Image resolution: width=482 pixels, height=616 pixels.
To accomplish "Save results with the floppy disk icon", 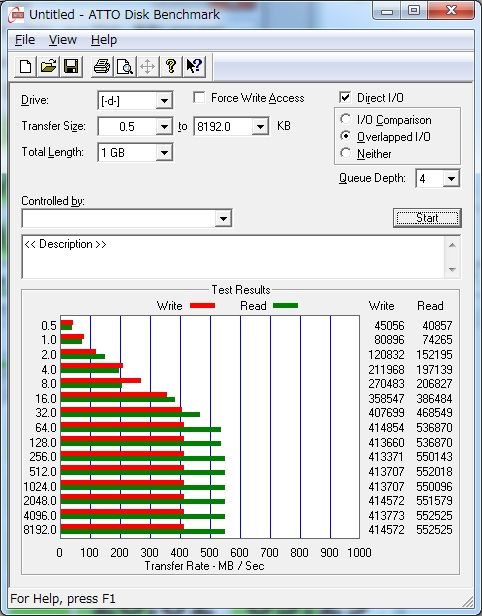I will point(71,66).
